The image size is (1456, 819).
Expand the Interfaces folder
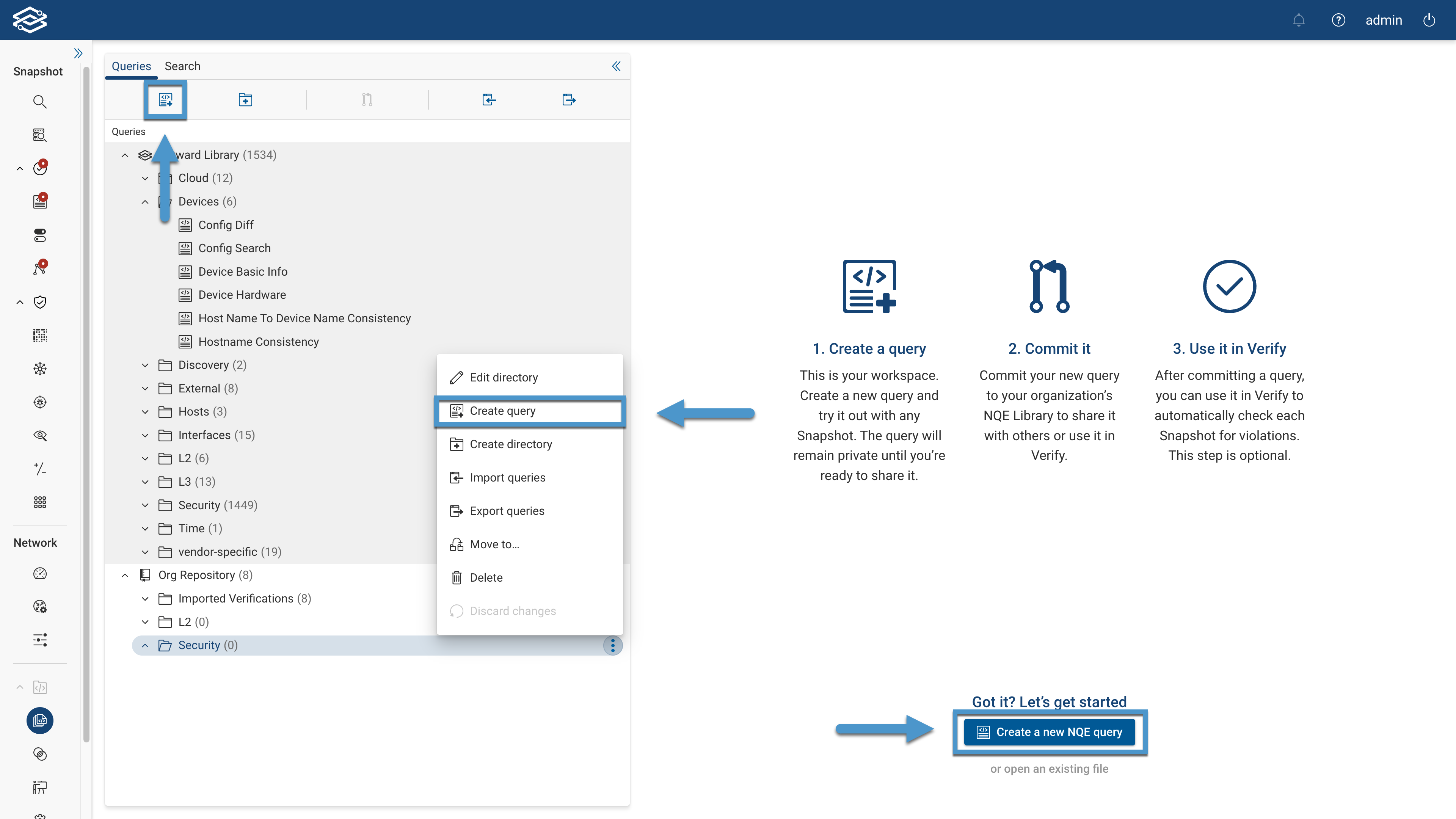[145, 435]
